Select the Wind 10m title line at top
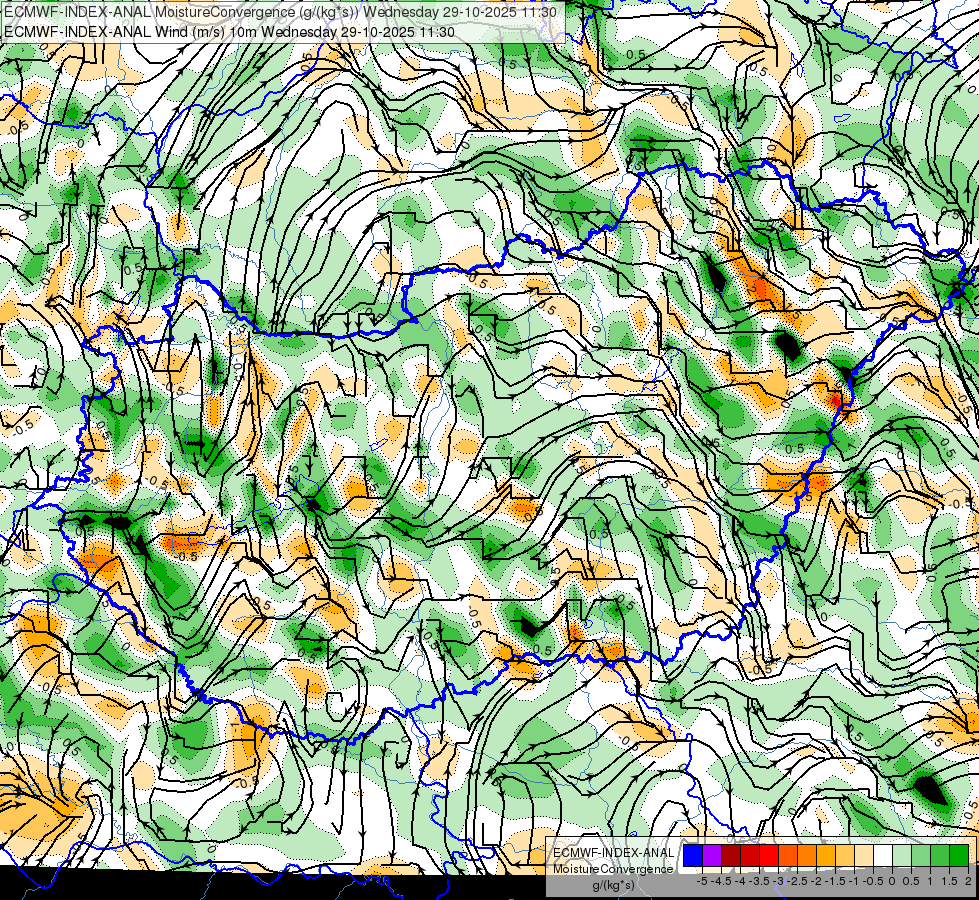This screenshot has height=900, width=979. click(x=229, y=32)
